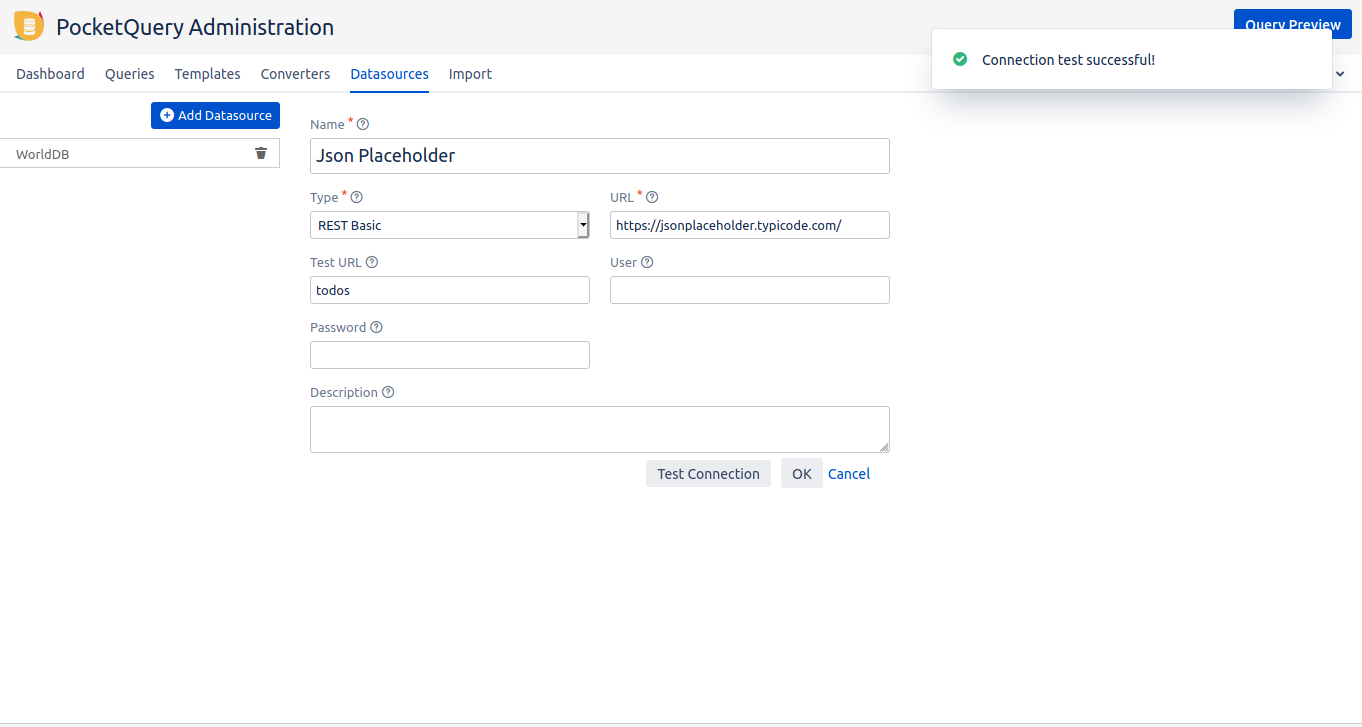Click the PocketQuery logo icon
This screenshot has width=1362, height=727.
(30, 27)
